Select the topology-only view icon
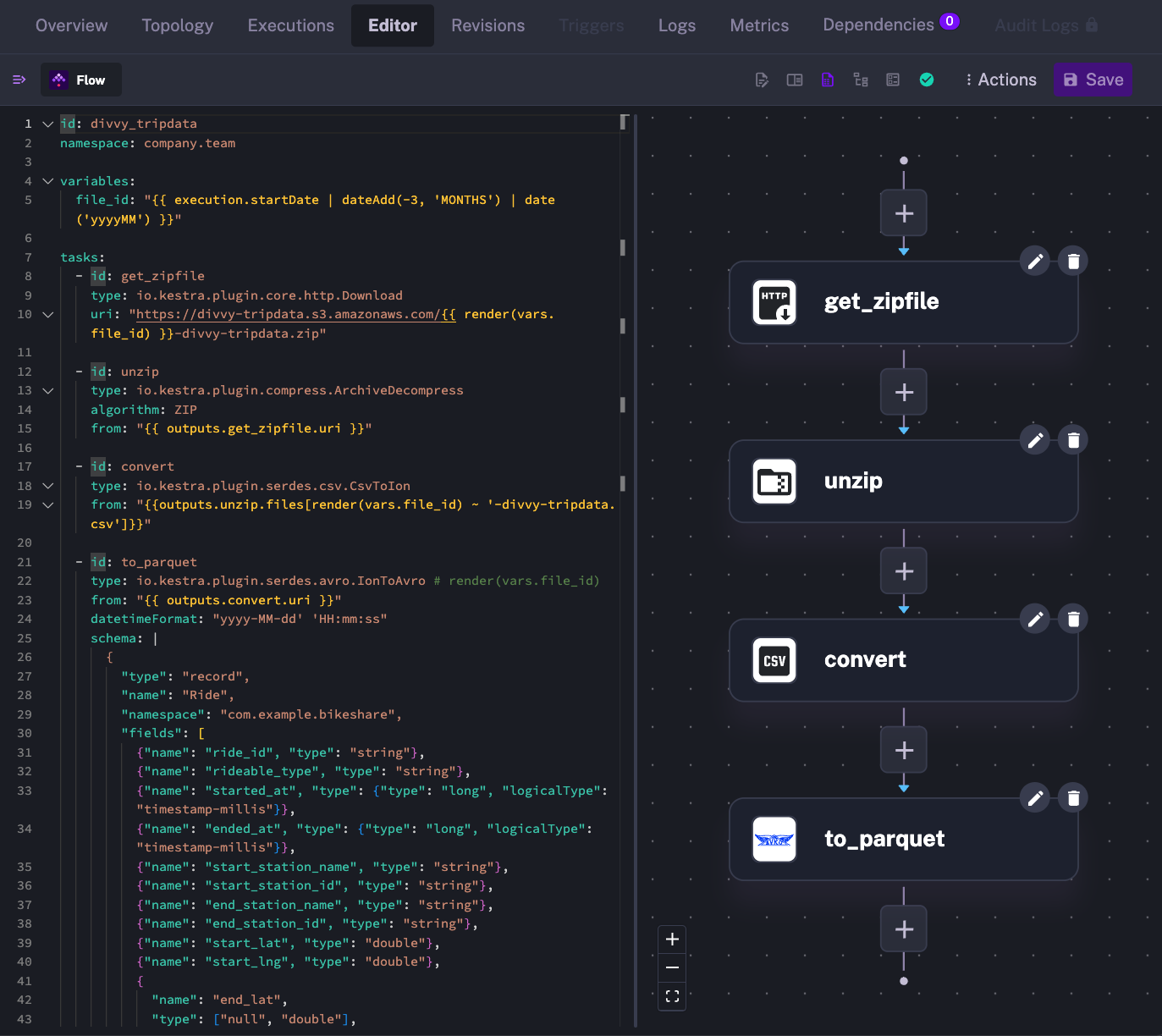Image resolution: width=1162 pixels, height=1036 pixels. click(x=861, y=80)
